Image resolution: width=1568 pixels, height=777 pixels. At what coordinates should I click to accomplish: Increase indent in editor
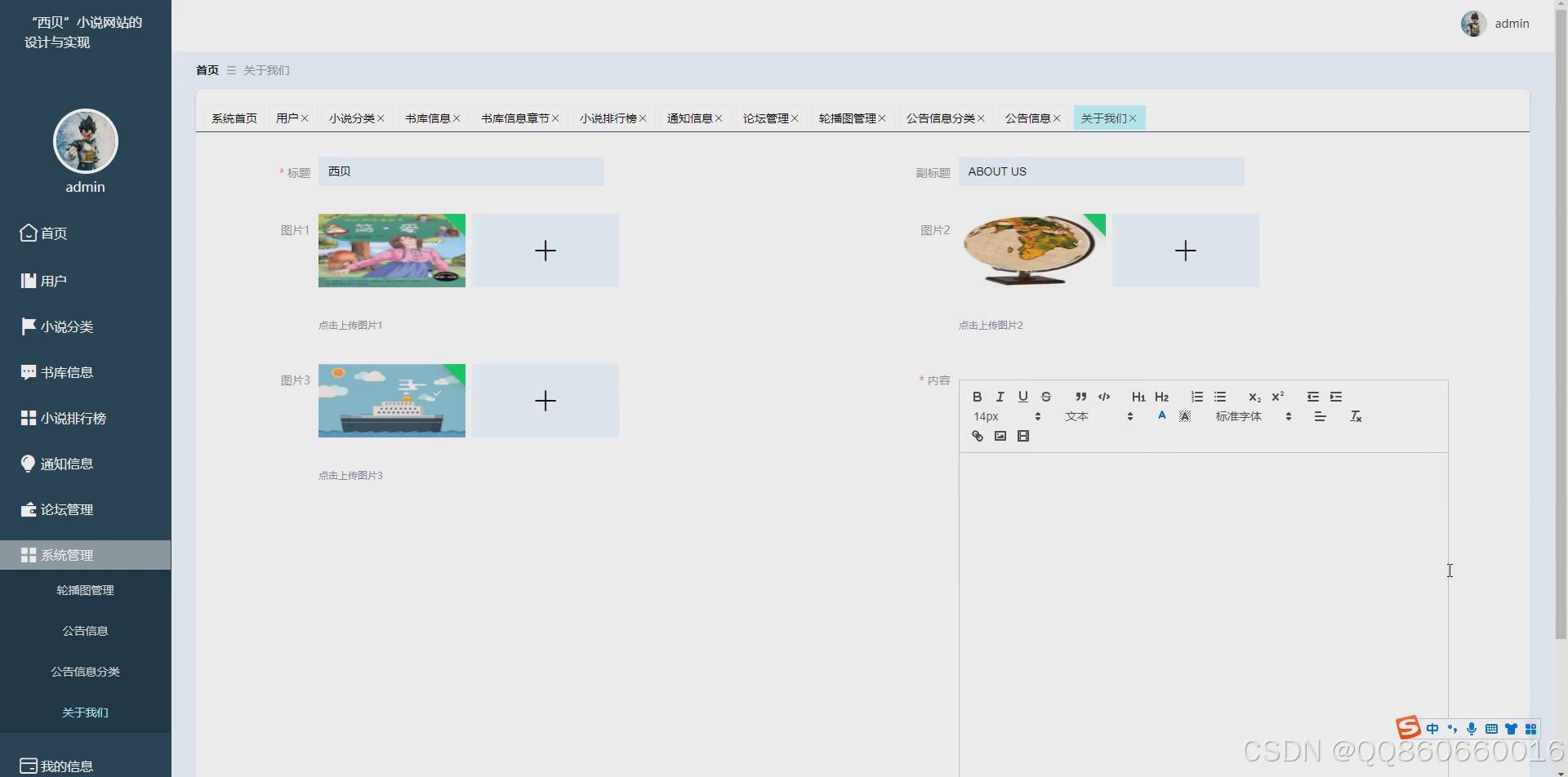tap(1335, 397)
